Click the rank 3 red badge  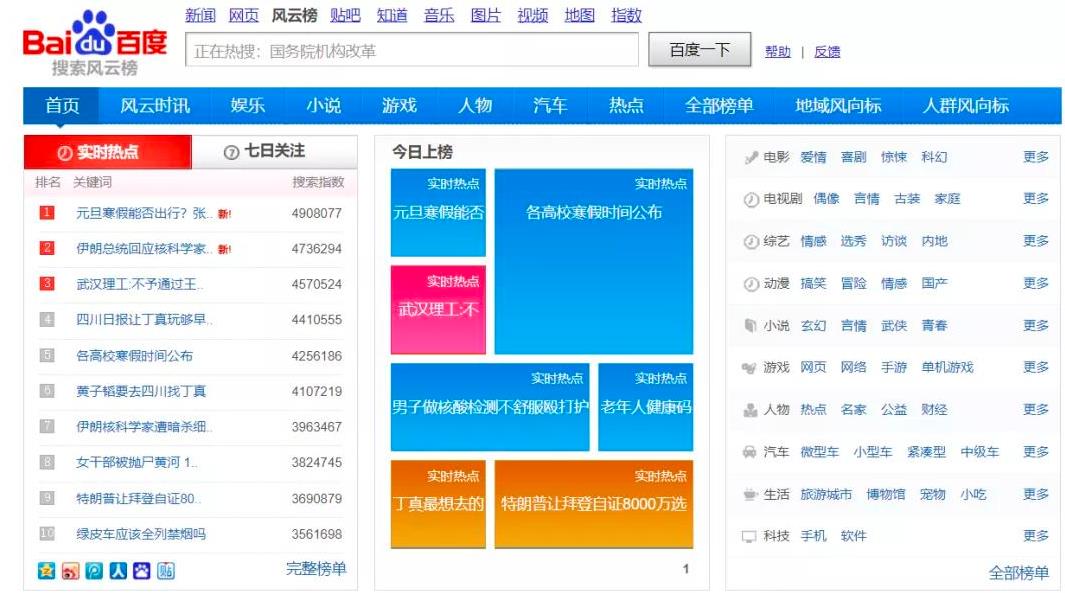coord(47,283)
